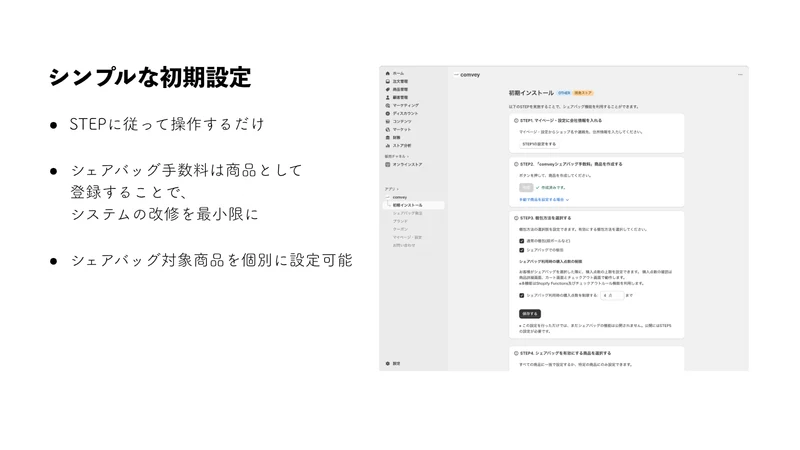The width and height of the screenshot is (800, 450).
Task: Open シェアバッグ商品 in the app submenu
Action: click(x=407, y=213)
